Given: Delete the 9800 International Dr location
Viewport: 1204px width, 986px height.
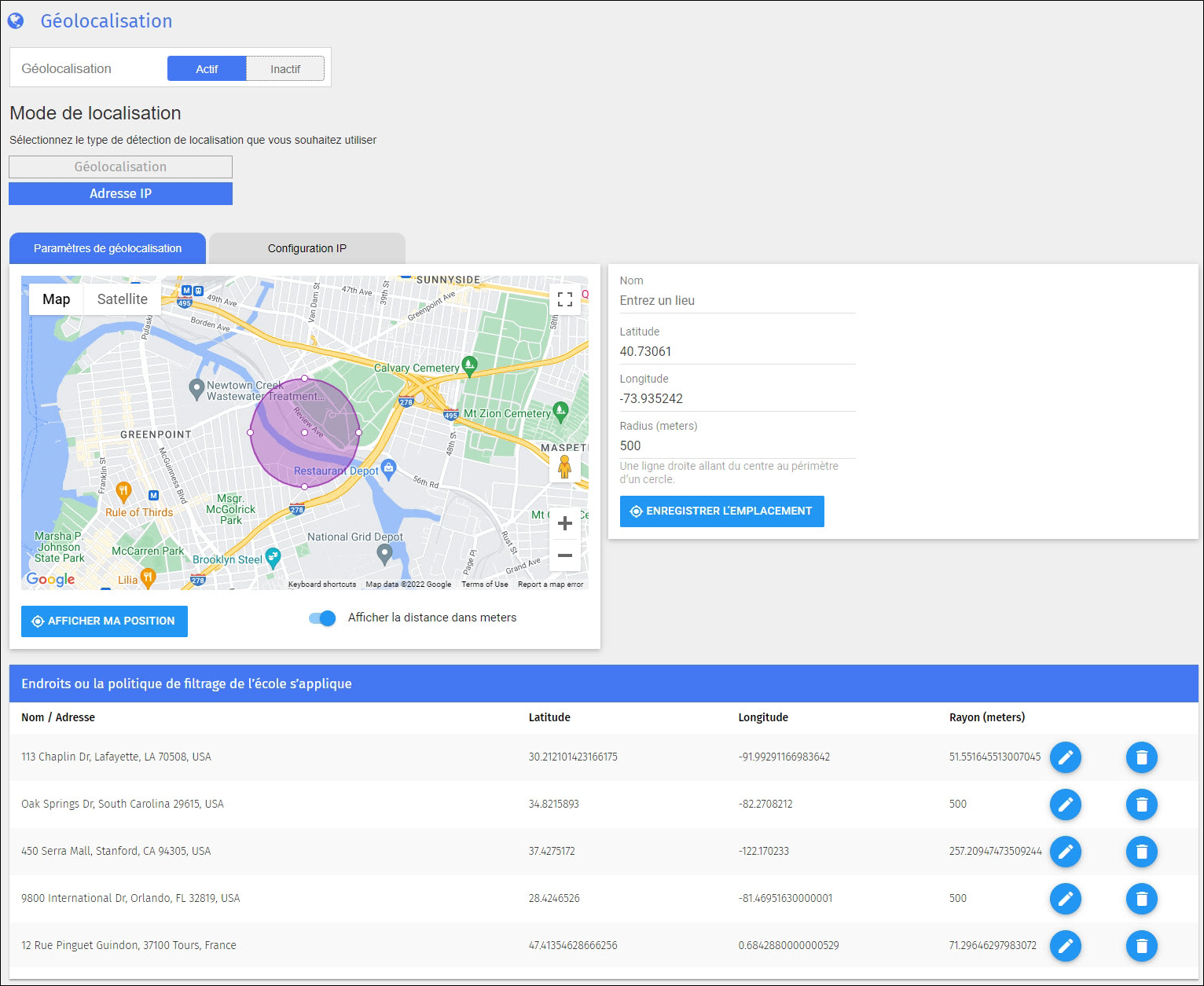Looking at the screenshot, I should (1141, 899).
